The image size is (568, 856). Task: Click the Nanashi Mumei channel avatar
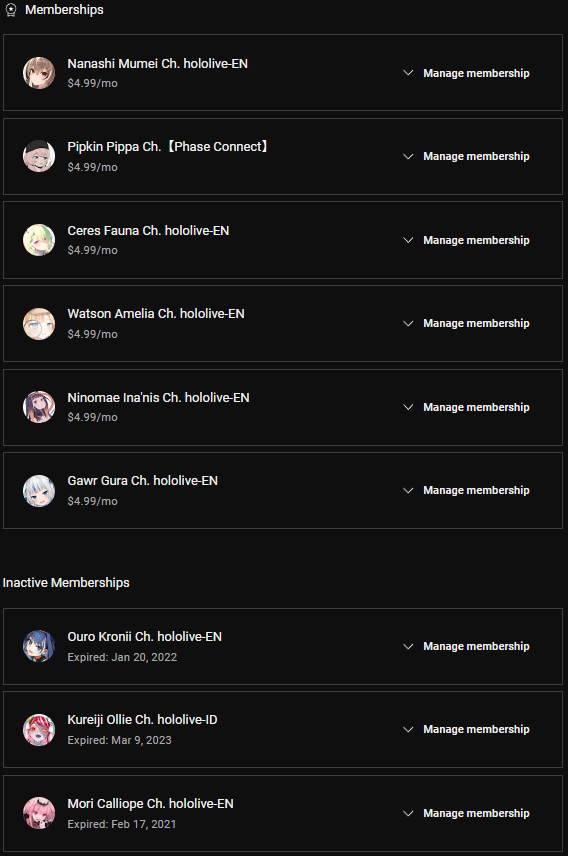point(39,73)
